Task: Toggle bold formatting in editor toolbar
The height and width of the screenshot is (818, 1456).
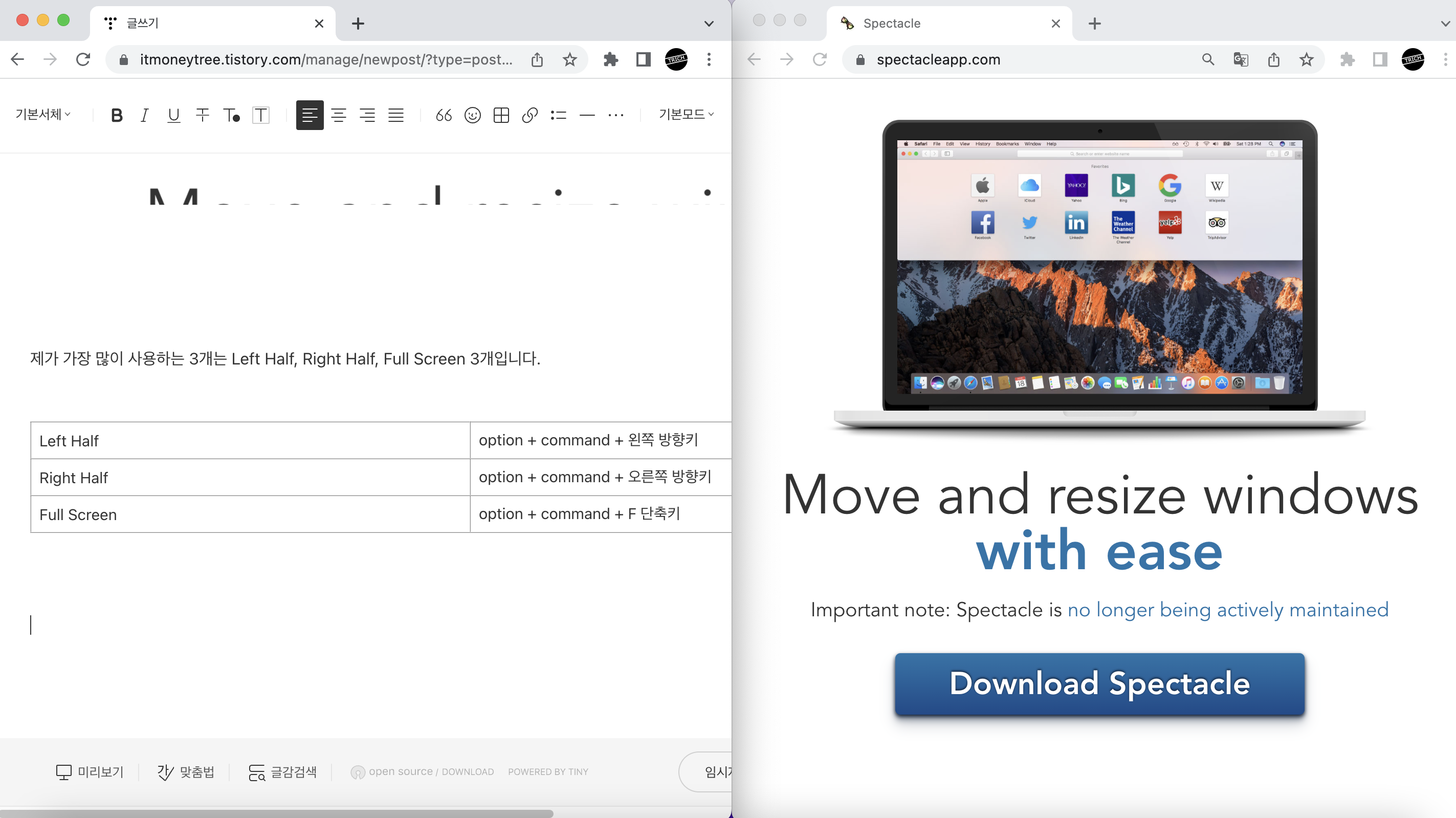Action: 117,115
